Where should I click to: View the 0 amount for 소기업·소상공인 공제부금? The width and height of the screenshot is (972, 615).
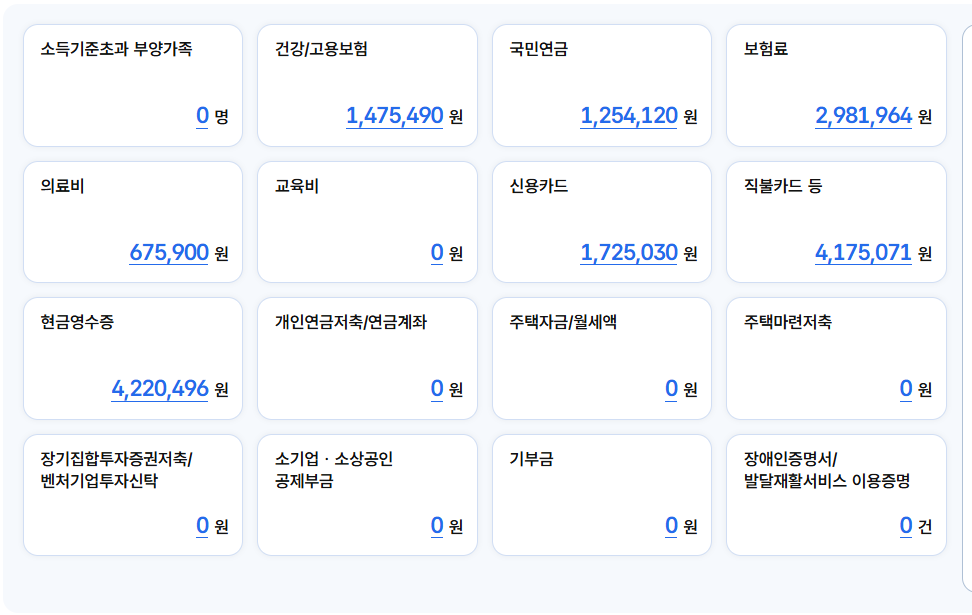pos(437,526)
